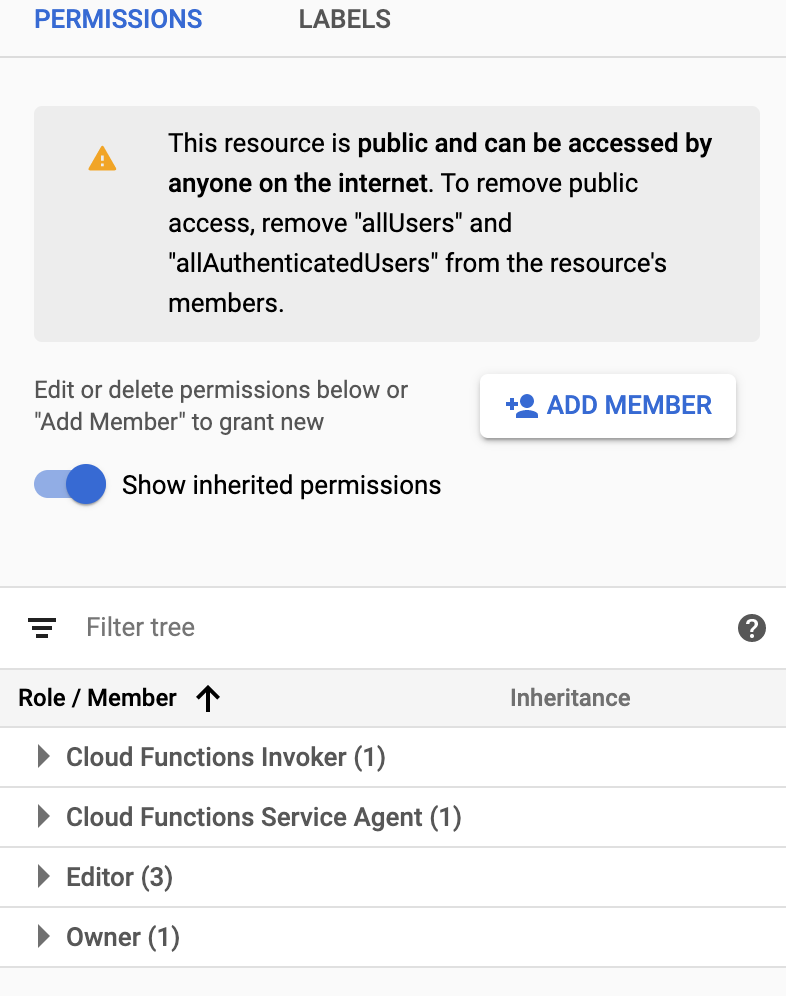Expand the Editor role arrow
Viewport: 786px width, 996px height.
click(43, 877)
